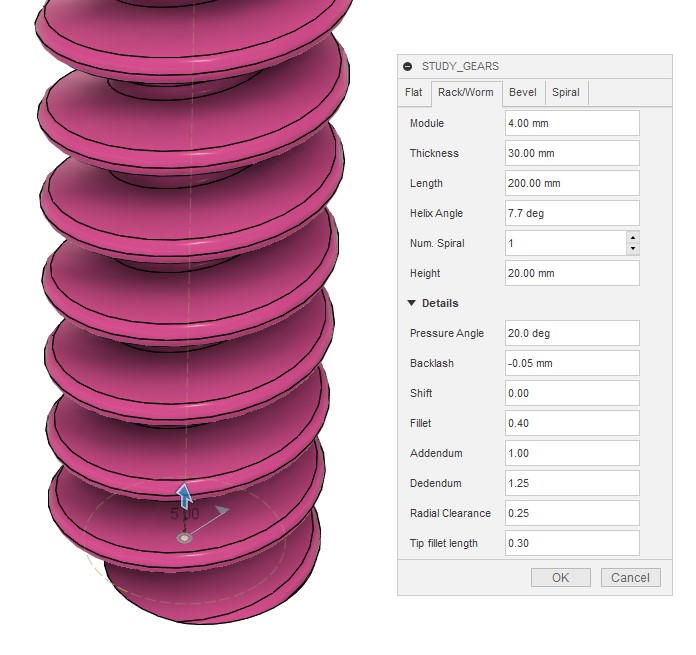The width and height of the screenshot is (696, 655).
Task: Click the Tip fillet length field
Action: pyautogui.click(x=571, y=543)
